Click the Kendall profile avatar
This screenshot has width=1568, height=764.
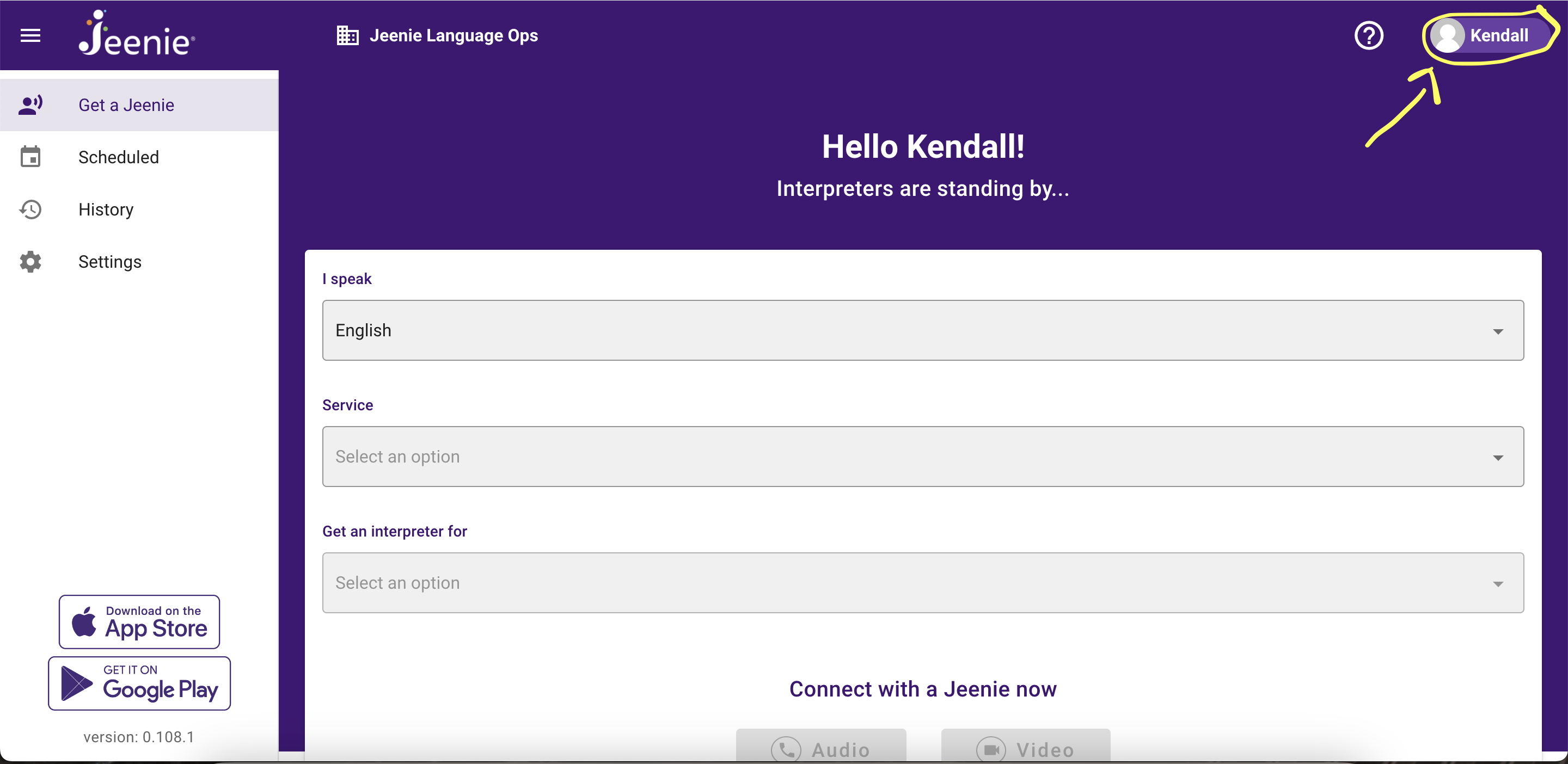(1448, 35)
